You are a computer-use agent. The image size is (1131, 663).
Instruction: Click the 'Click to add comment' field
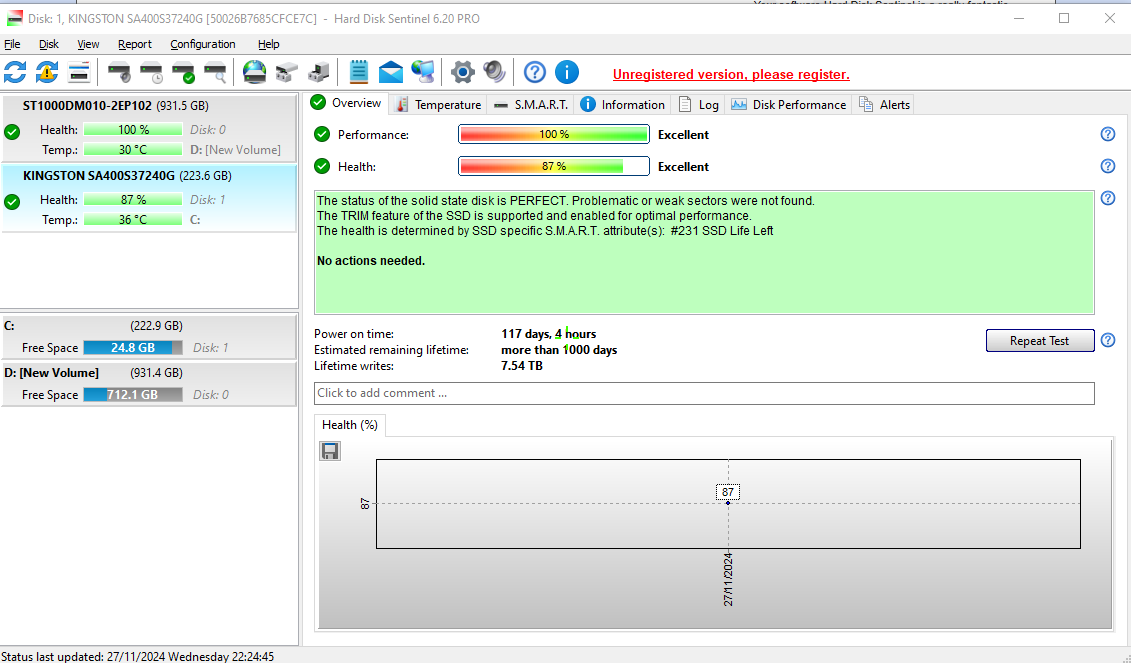[704, 393]
